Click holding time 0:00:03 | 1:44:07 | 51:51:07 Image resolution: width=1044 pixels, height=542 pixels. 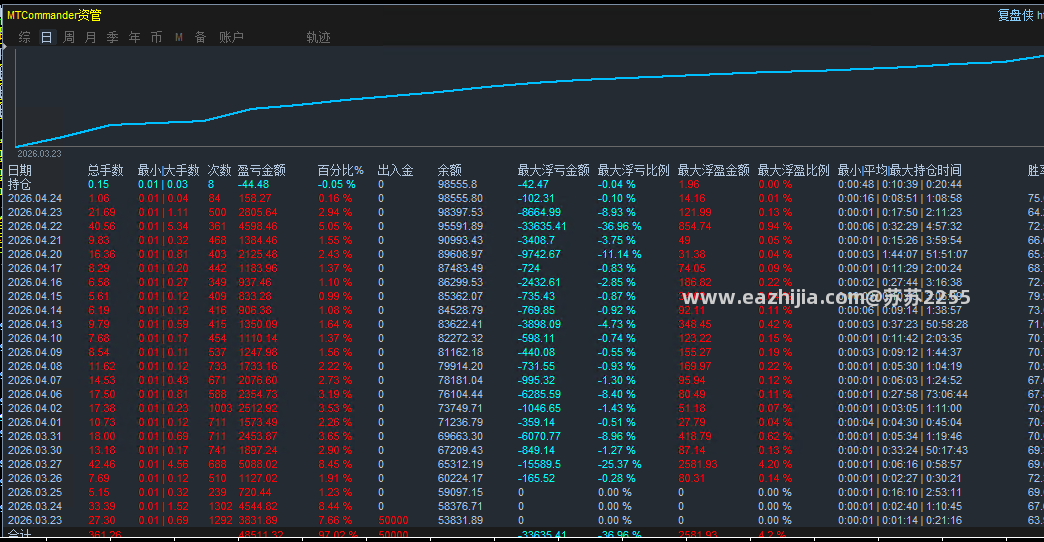point(903,254)
